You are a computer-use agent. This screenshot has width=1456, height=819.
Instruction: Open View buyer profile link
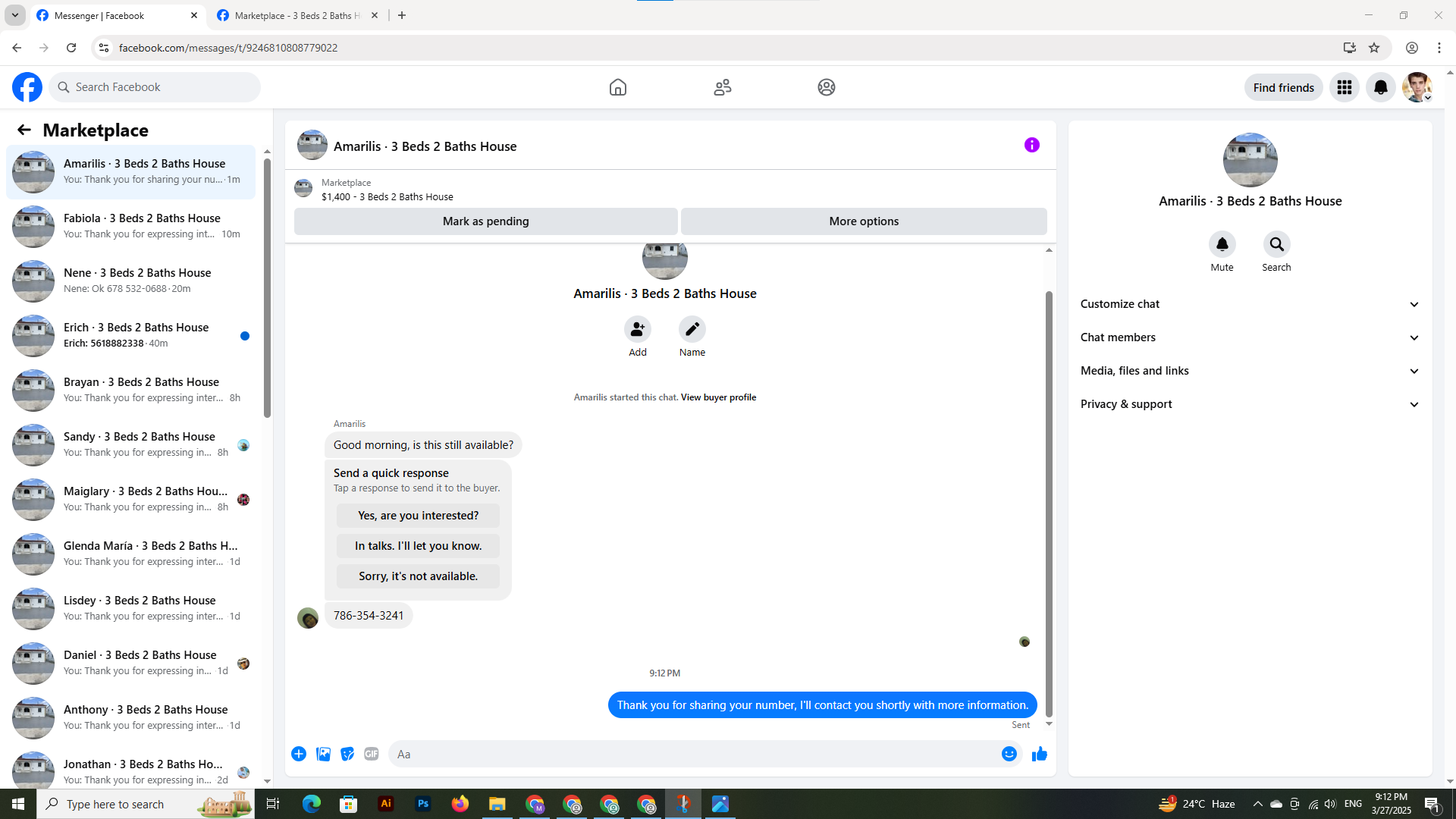718,397
